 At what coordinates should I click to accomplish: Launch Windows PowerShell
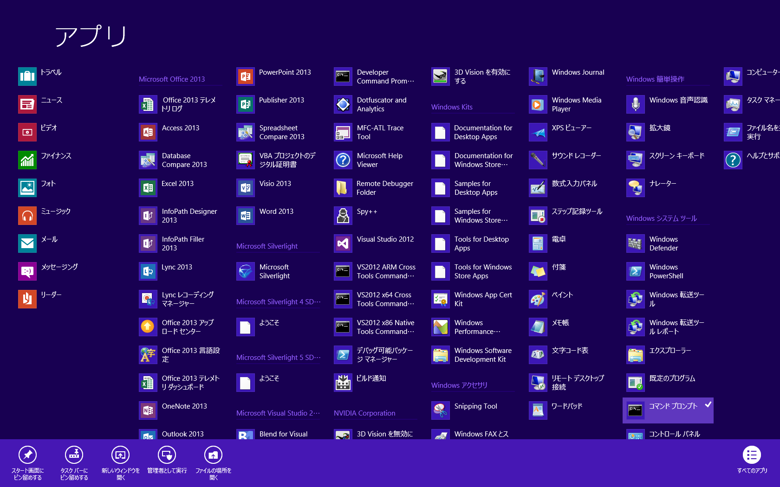(x=655, y=272)
